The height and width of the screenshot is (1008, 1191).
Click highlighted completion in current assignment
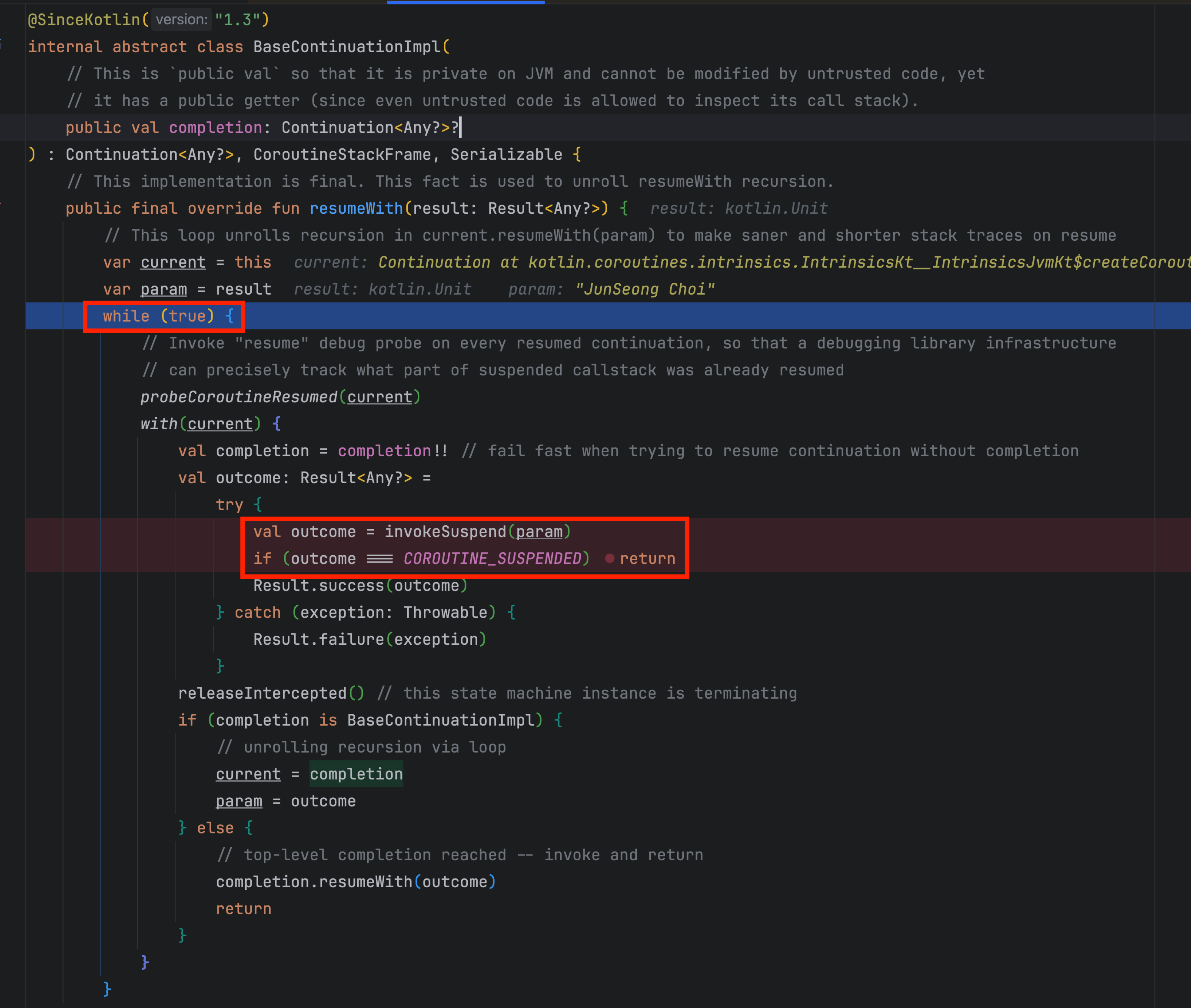356,774
